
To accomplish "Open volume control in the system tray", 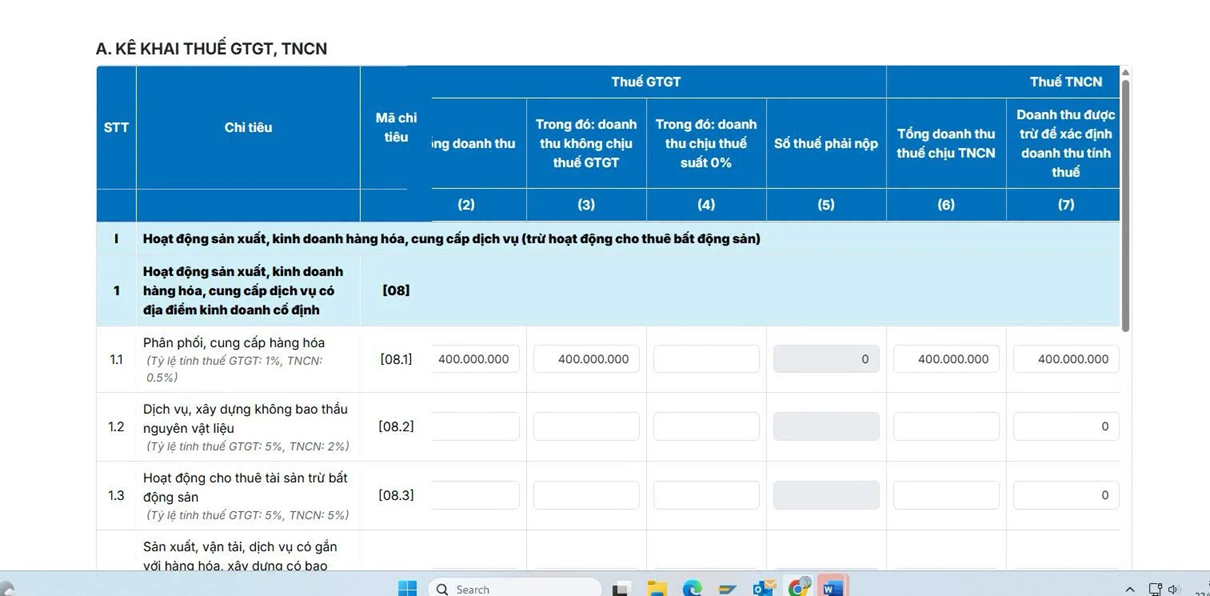I will click(1174, 589).
